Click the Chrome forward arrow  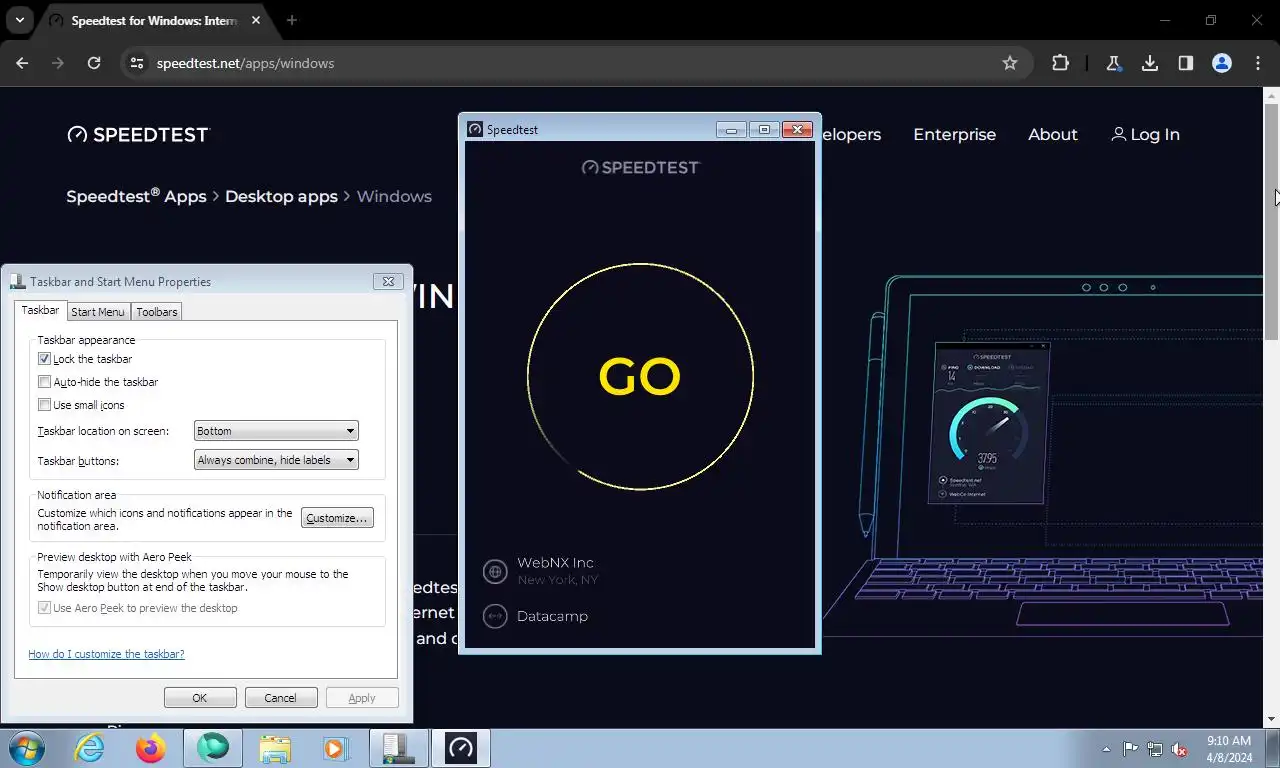click(x=58, y=63)
